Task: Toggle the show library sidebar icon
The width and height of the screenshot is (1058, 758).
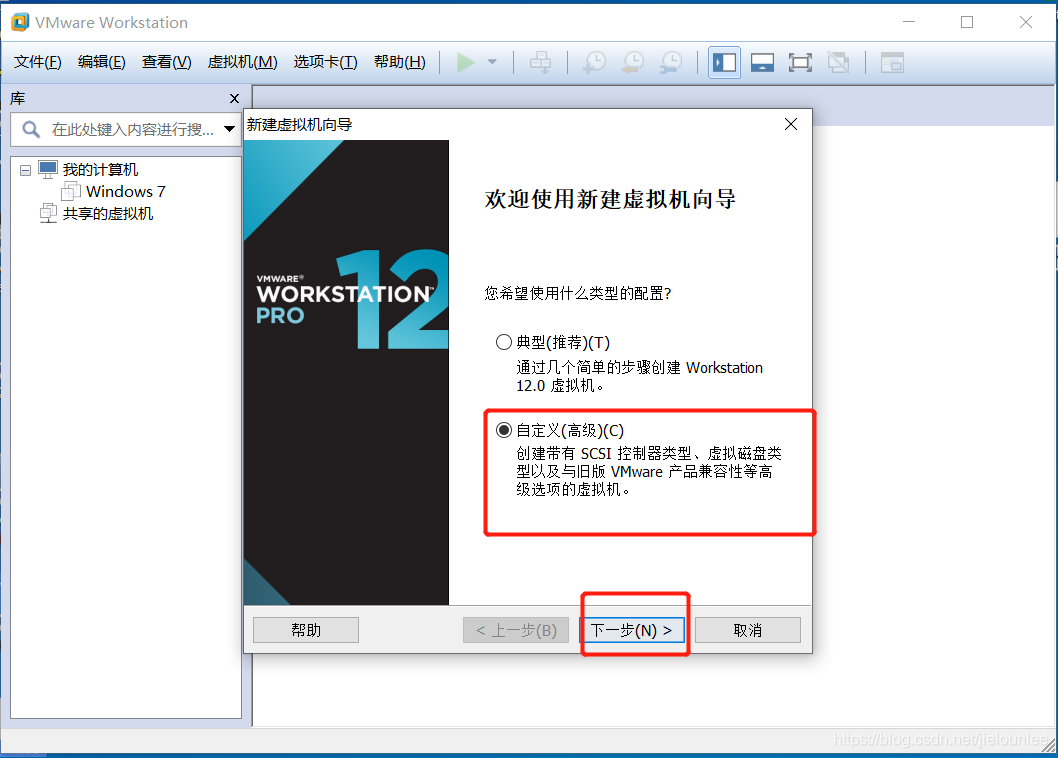Action: [x=724, y=63]
